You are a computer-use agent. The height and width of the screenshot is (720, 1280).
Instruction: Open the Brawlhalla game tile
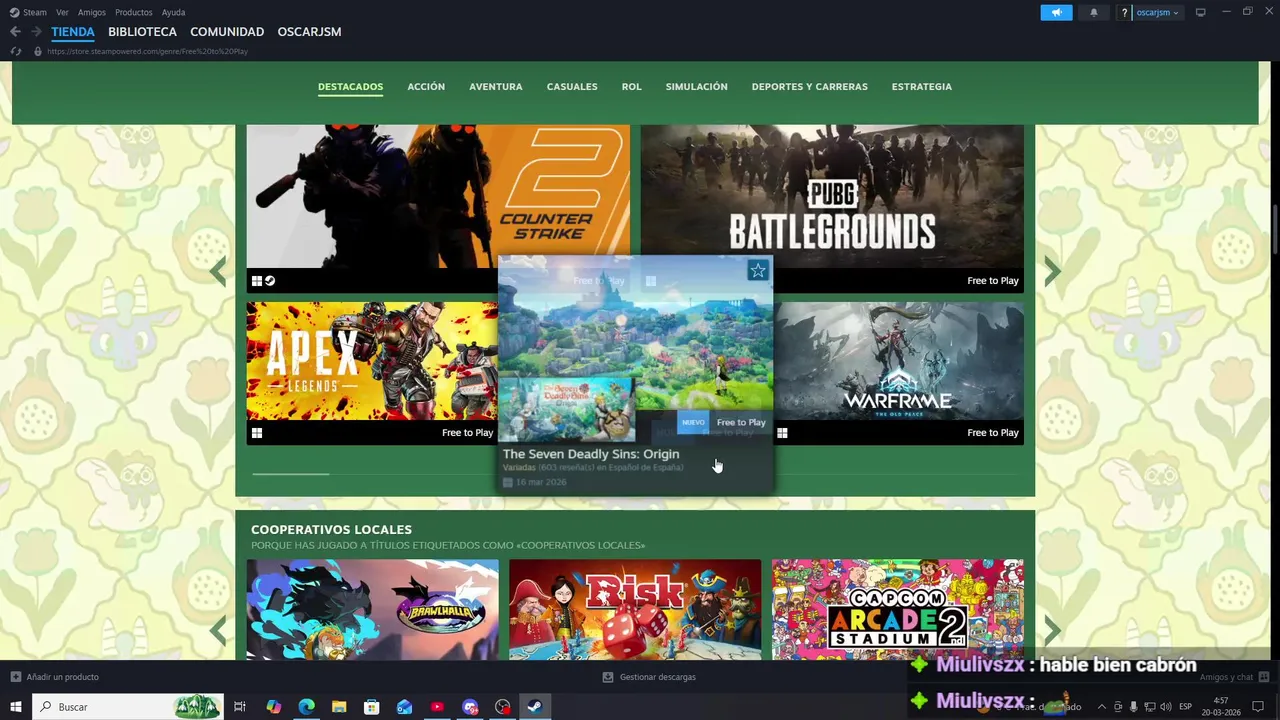click(x=372, y=609)
